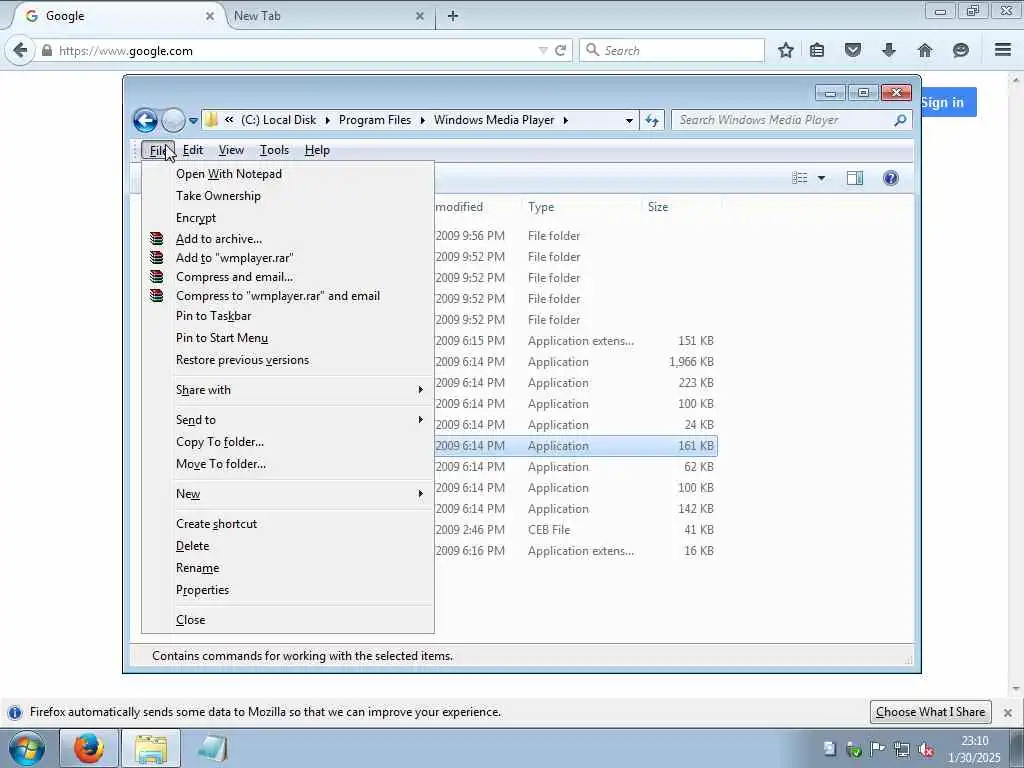Toggle the preview pane icon
The height and width of the screenshot is (768, 1024).
click(x=855, y=178)
